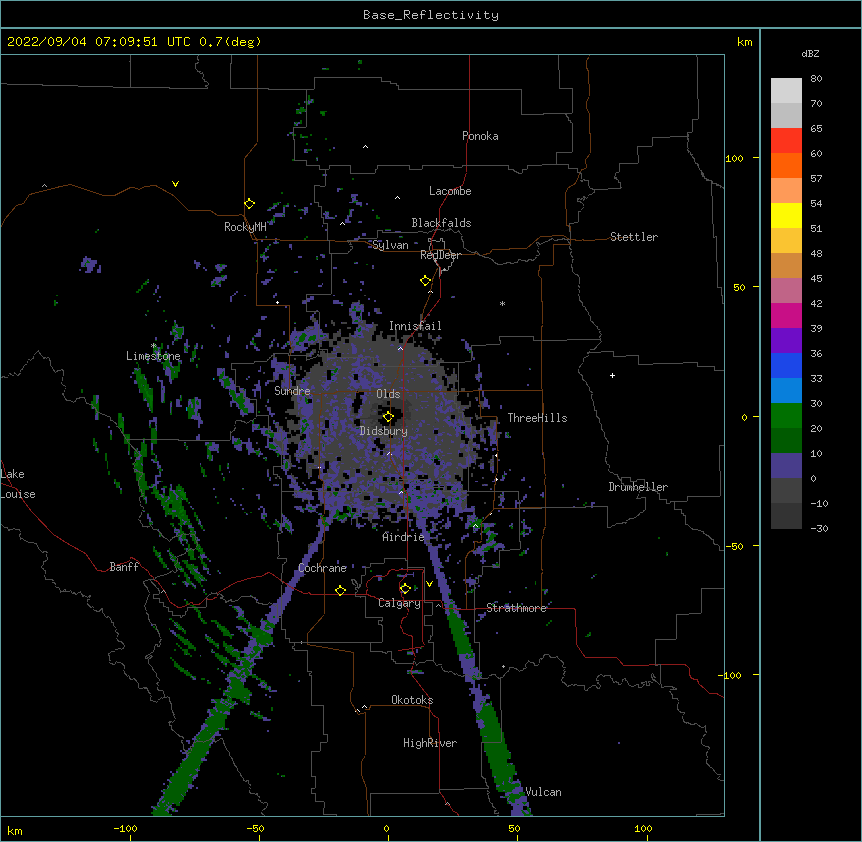Click the yellow V marker in the northwest area
This screenshot has width=862, height=842.
[175, 184]
